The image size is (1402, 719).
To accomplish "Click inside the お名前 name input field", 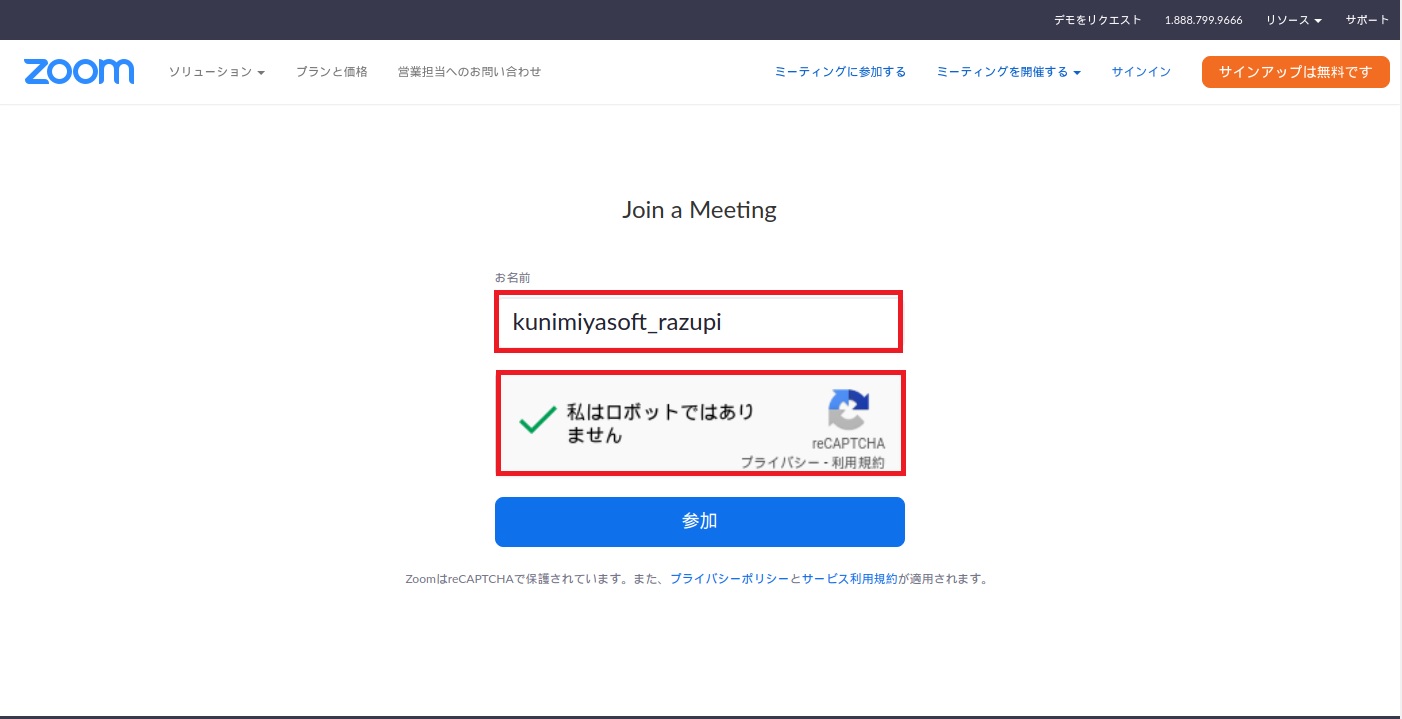I will coord(699,321).
